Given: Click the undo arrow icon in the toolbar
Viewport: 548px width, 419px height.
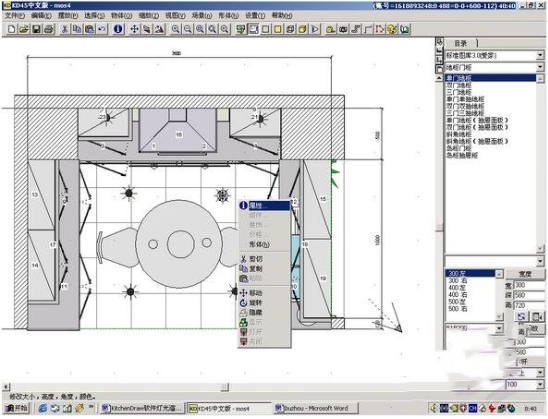Looking at the screenshot, I should [x=102, y=29].
